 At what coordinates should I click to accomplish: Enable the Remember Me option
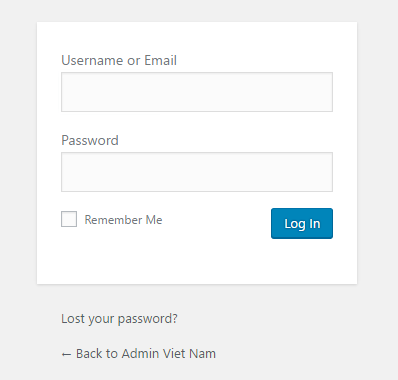pos(69,219)
